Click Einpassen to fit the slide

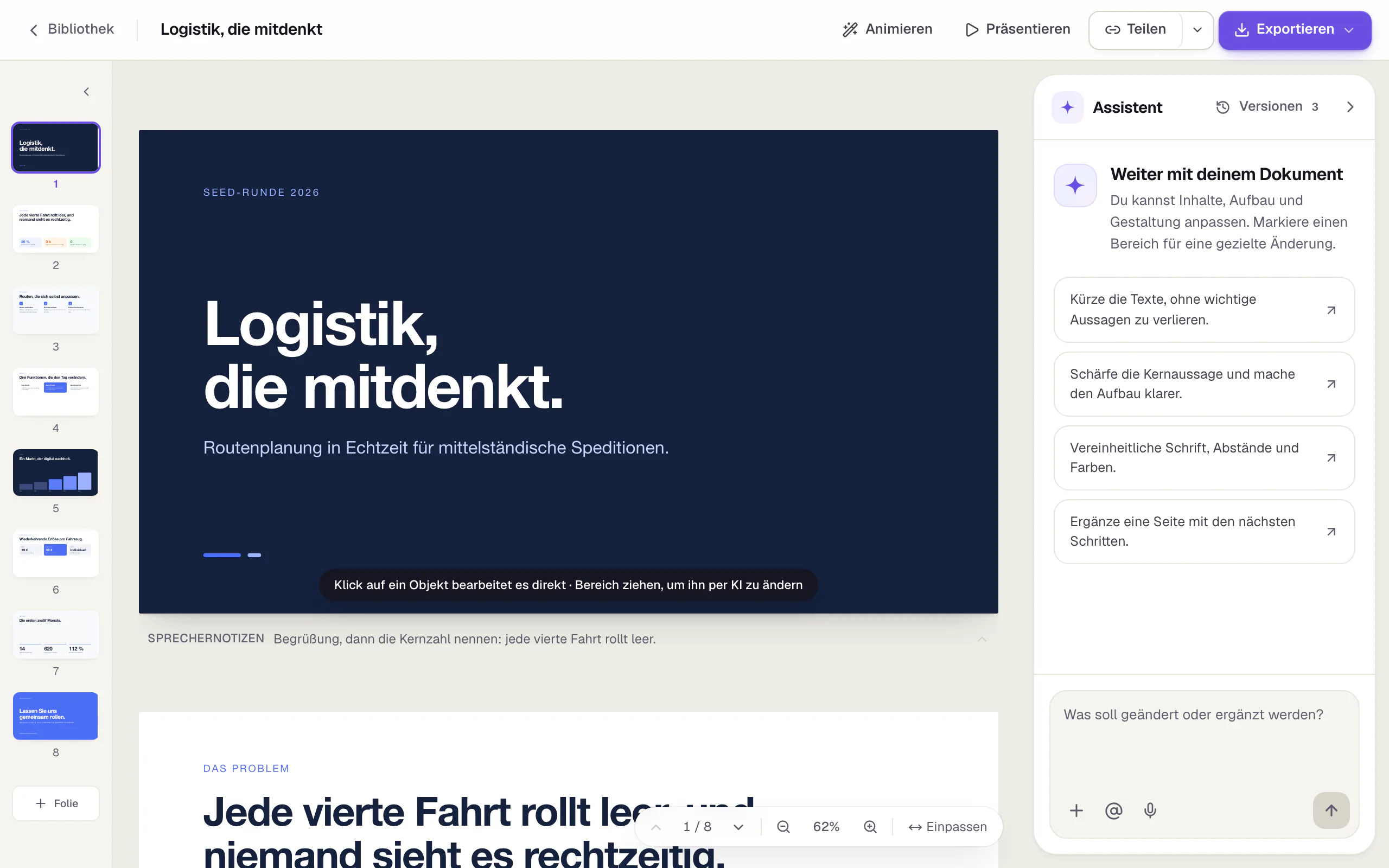[948, 827]
